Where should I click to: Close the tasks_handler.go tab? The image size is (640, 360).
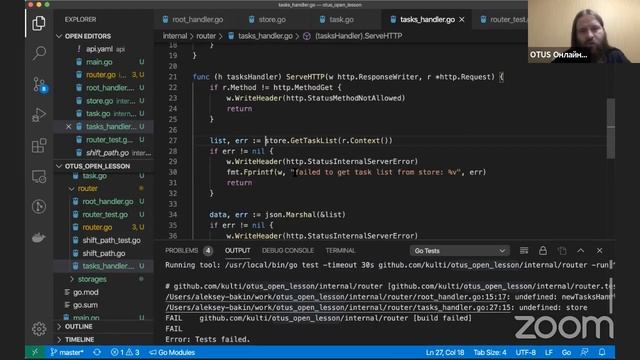tap(462, 20)
